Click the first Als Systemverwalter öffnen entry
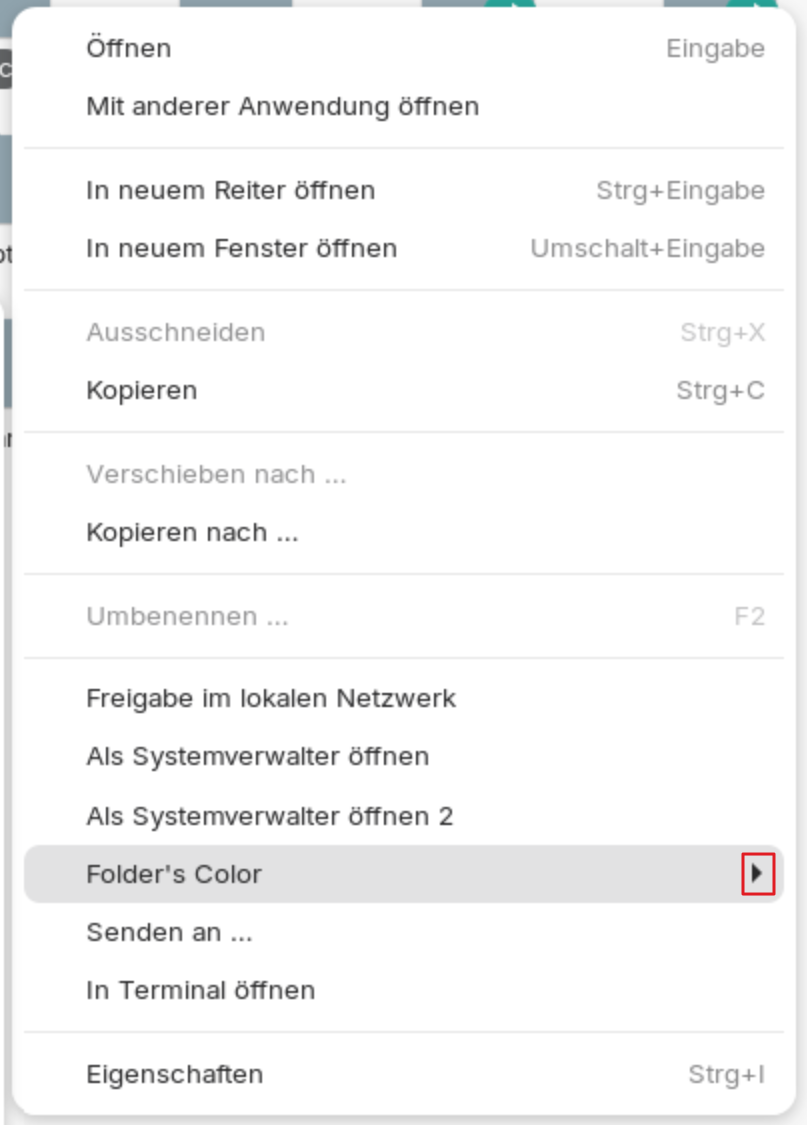Screen dimensions: 807x1125 [x=258, y=756]
